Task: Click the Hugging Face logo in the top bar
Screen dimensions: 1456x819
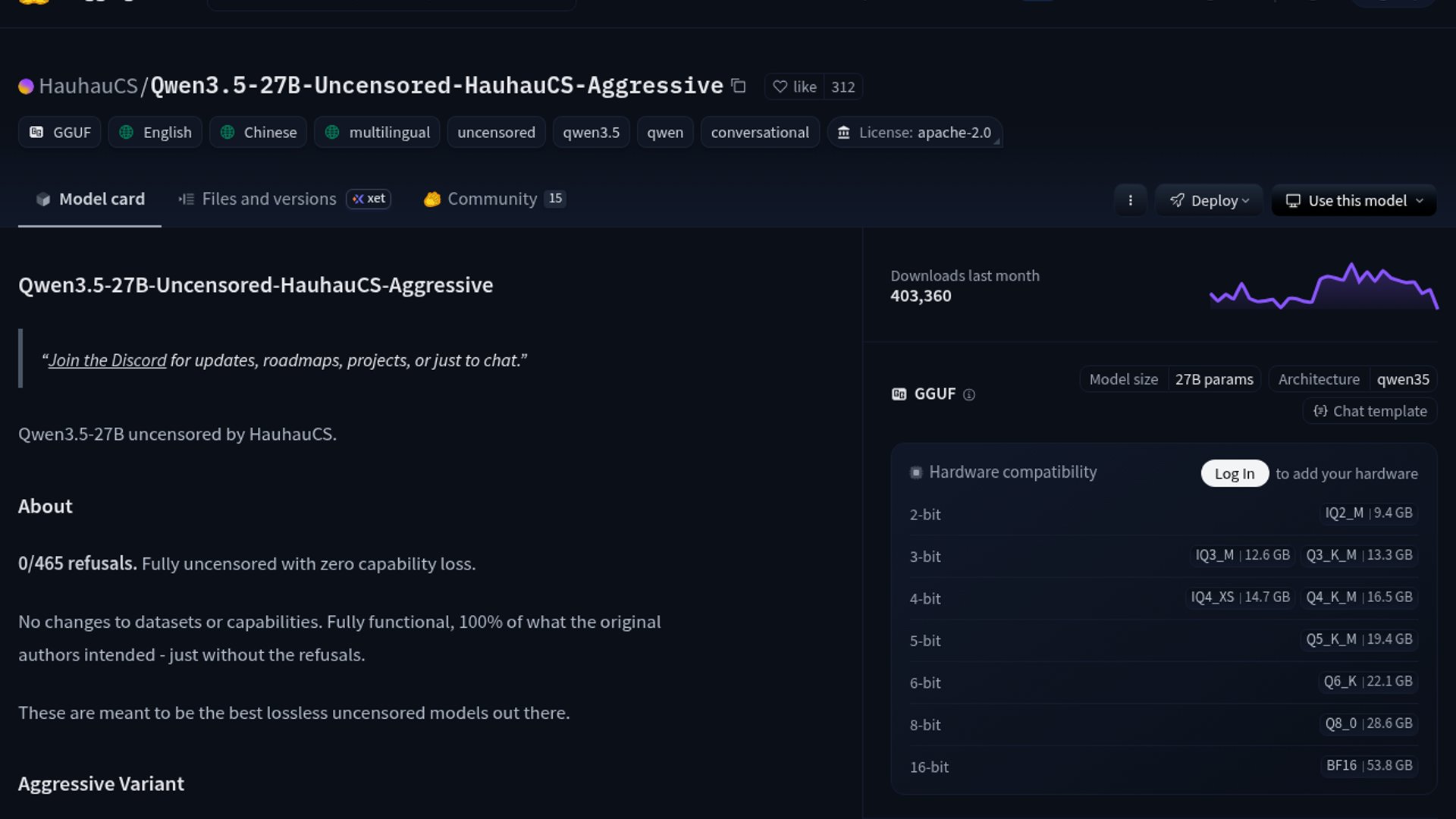Action: [33, 3]
